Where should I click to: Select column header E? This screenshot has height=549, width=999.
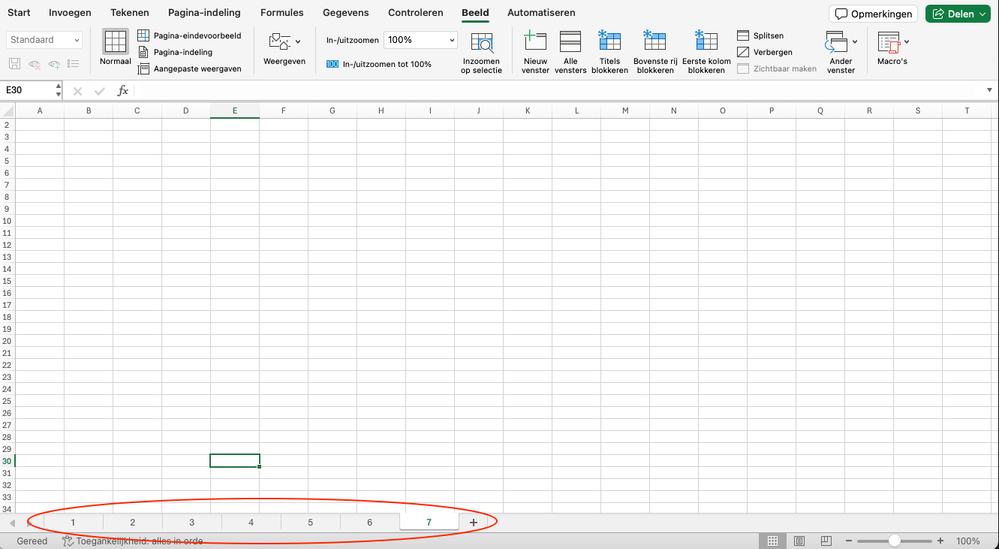click(234, 111)
